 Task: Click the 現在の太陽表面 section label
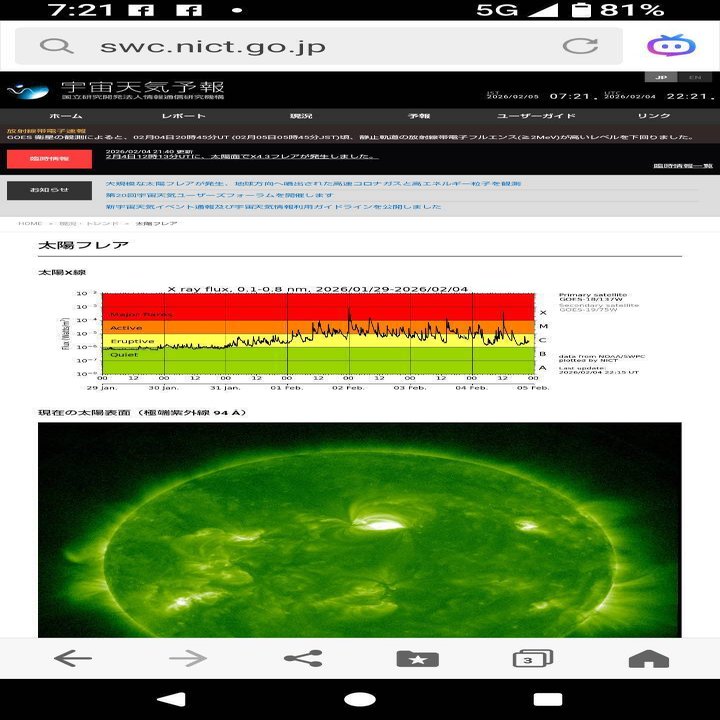tap(142, 412)
